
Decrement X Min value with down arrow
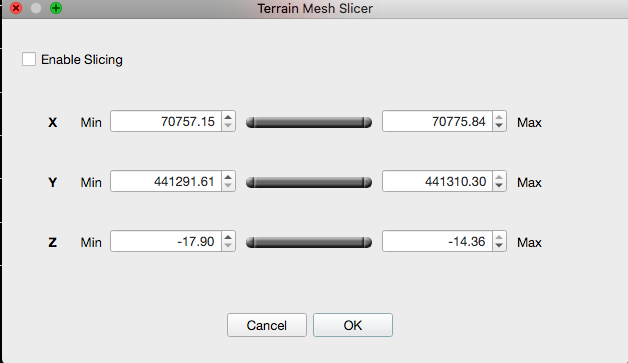228,125
